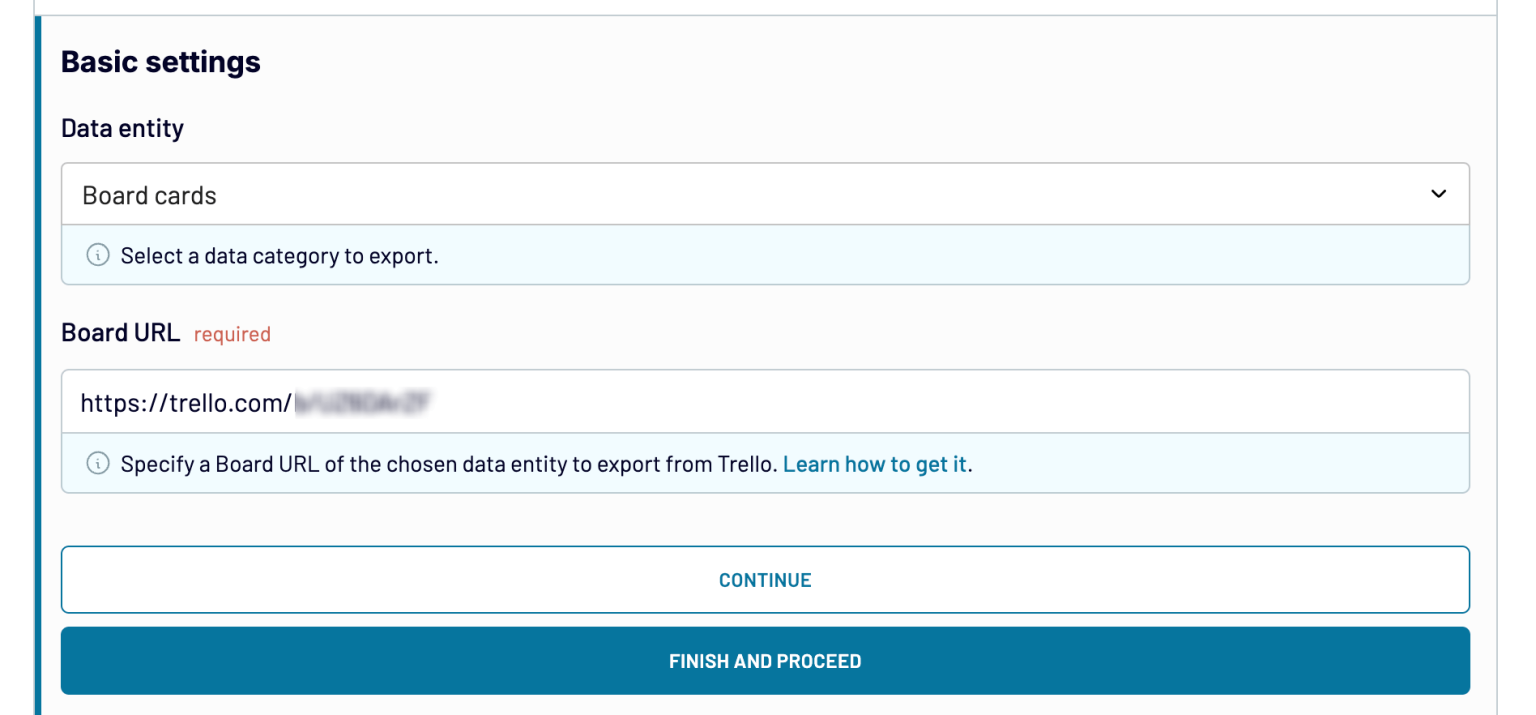The height and width of the screenshot is (715, 1536).
Task: Click the dropdown arrow to change data category
Action: [1438, 194]
